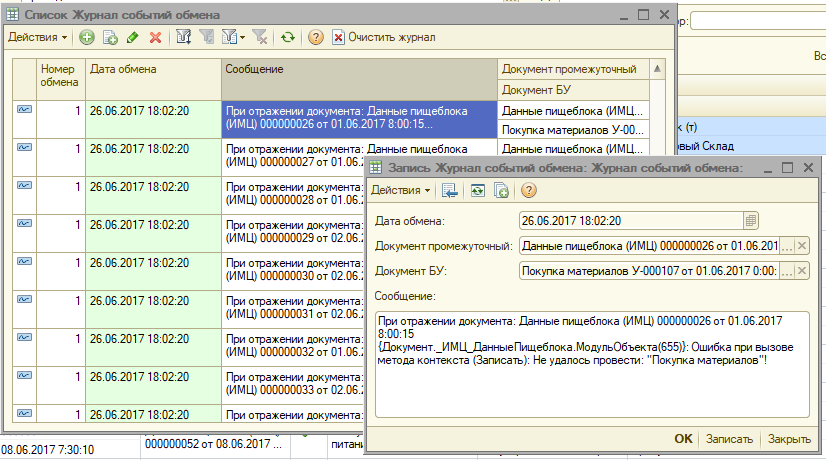826x460 pixels.
Task: Click Записать to save the record
Action: [729, 439]
